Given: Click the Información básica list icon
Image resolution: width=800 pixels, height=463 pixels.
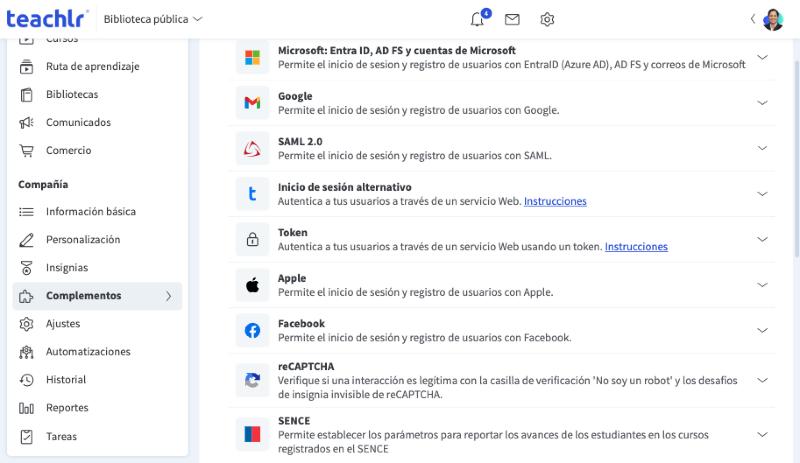Looking at the screenshot, I should click(26, 212).
